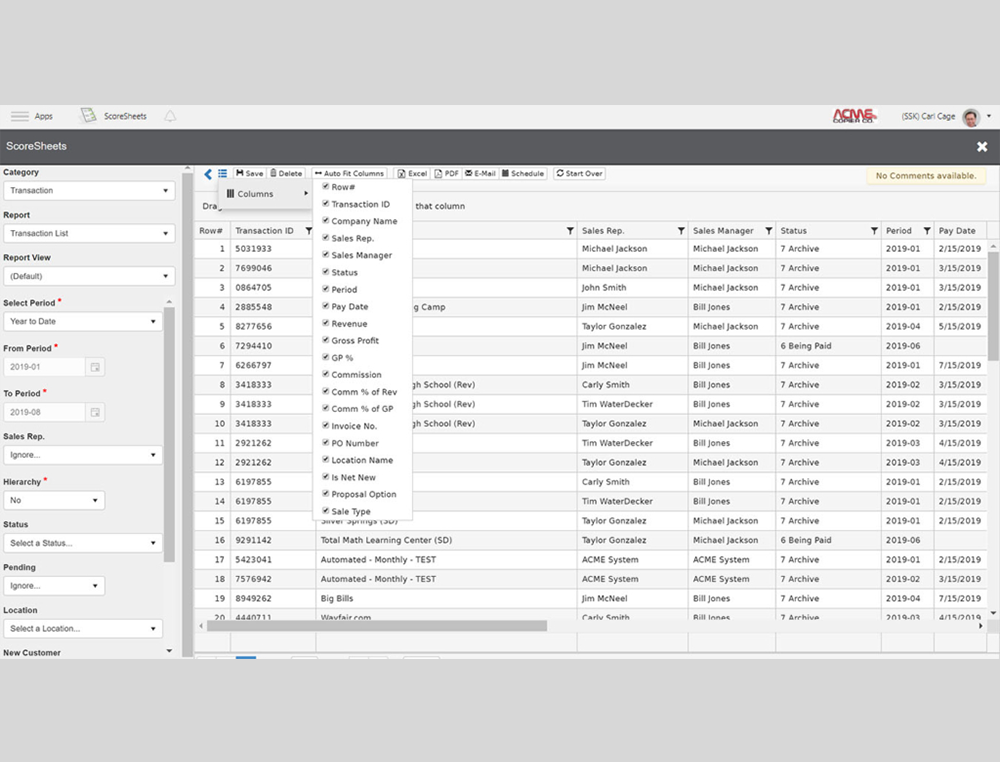The width and height of the screenshot is (1000, 762).
Task: Click the horizontal grid scrollbar
Action: (376, 626)
